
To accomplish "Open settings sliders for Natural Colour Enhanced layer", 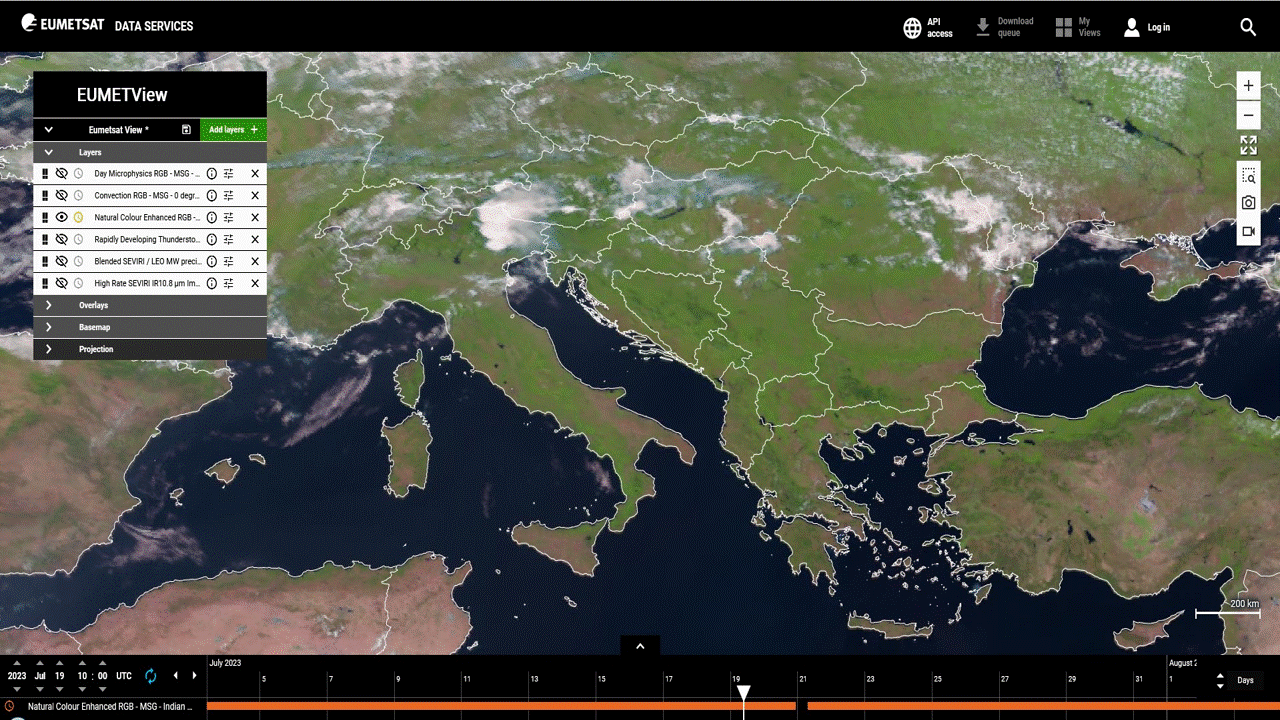I will click(x=229, y=217).
